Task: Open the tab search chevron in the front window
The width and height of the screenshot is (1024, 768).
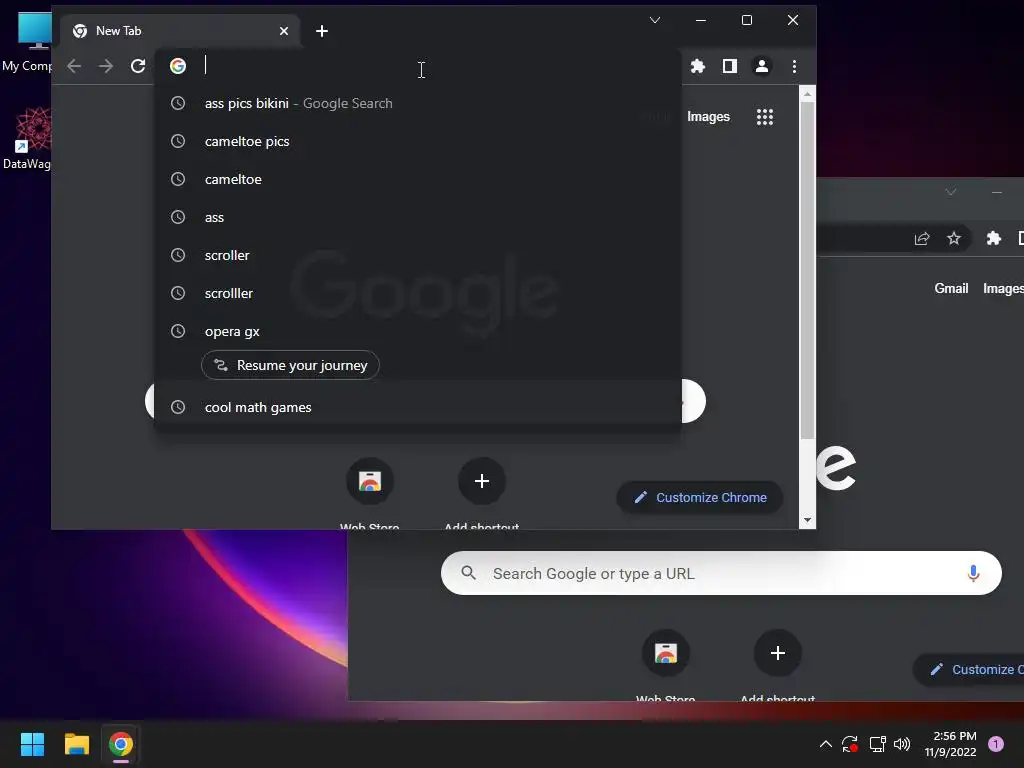Action: click(x=654, y=20)
